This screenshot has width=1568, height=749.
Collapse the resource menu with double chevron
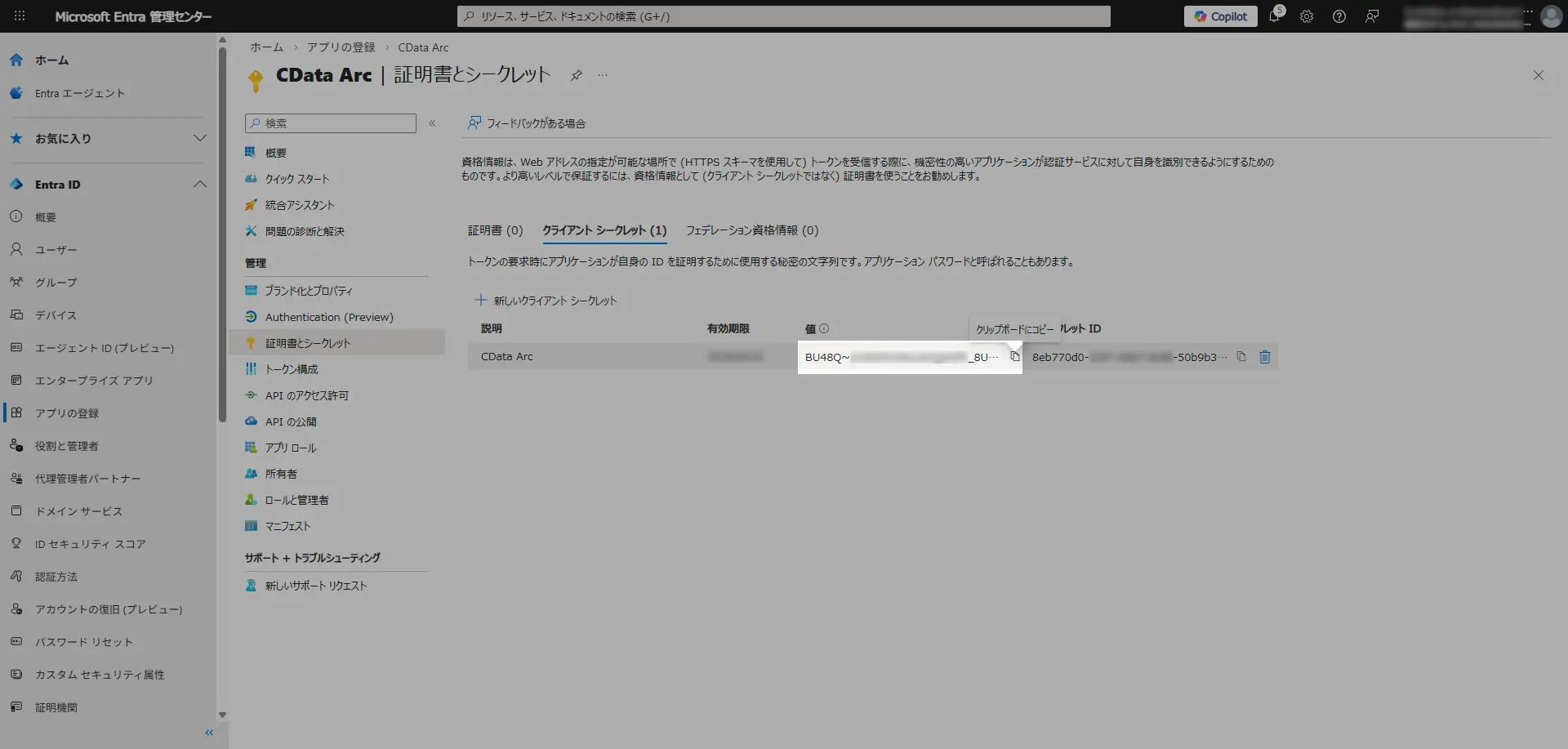pos(432,123)
